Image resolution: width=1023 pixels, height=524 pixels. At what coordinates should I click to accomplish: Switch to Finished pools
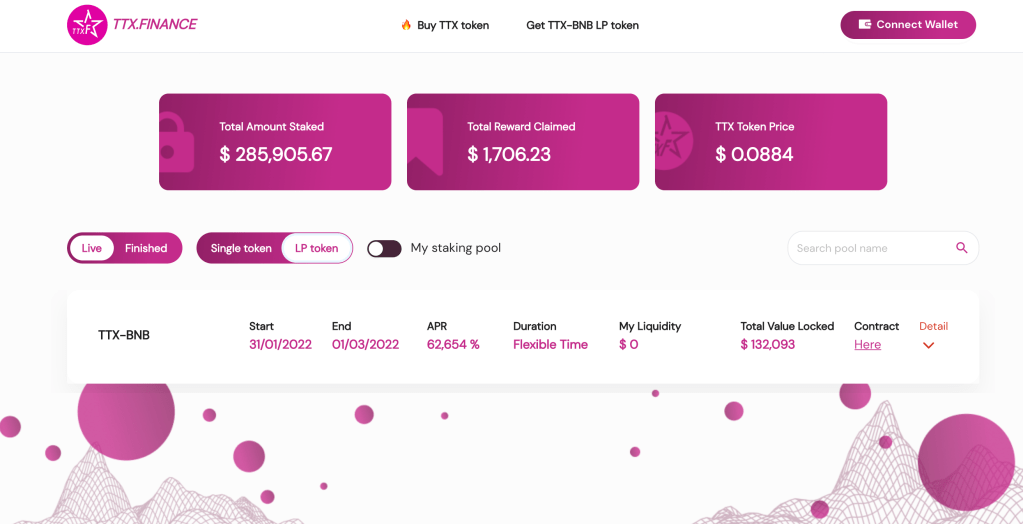pos(146,248)
